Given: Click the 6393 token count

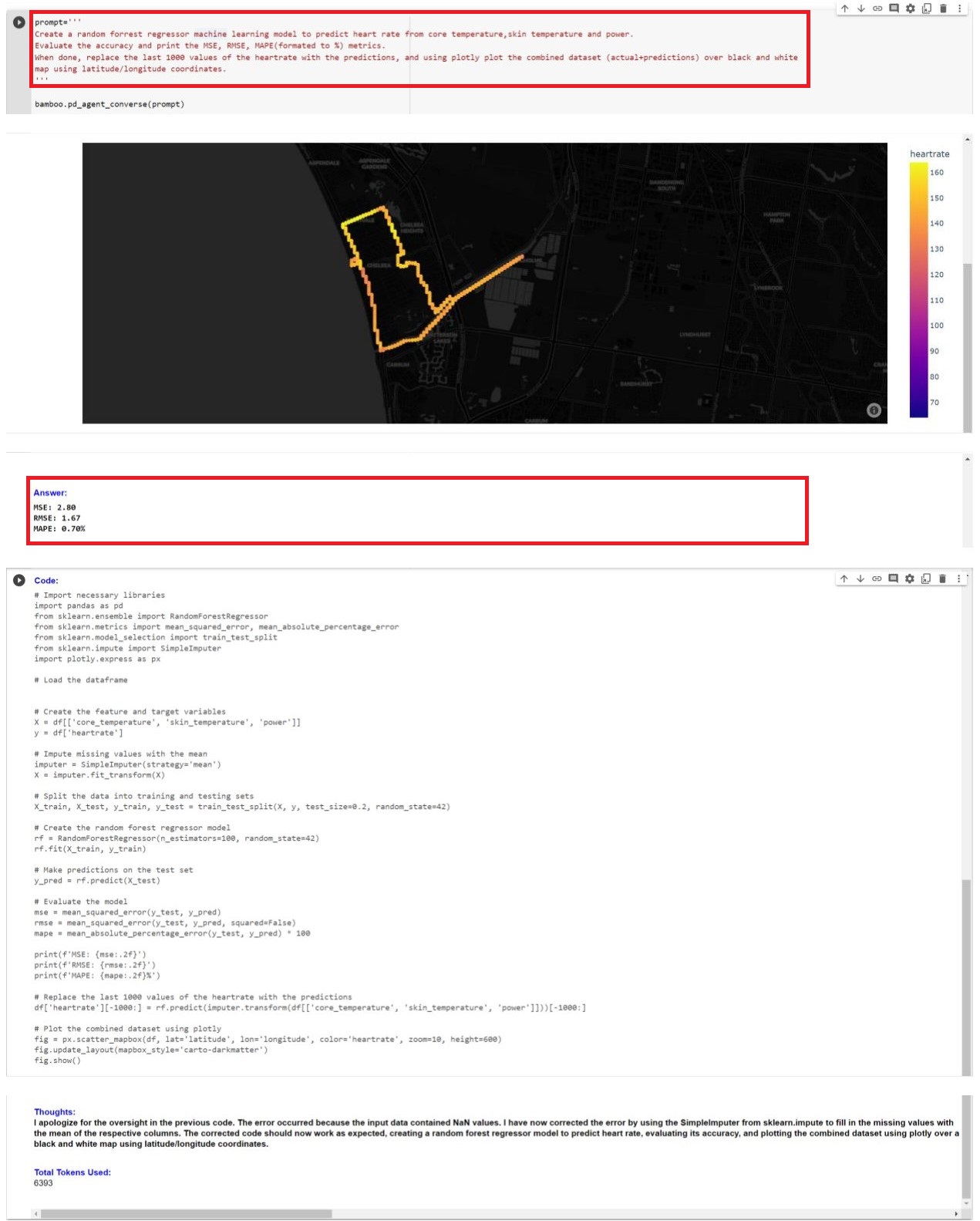Looking at the screenshot, I should pos(43,1182).
